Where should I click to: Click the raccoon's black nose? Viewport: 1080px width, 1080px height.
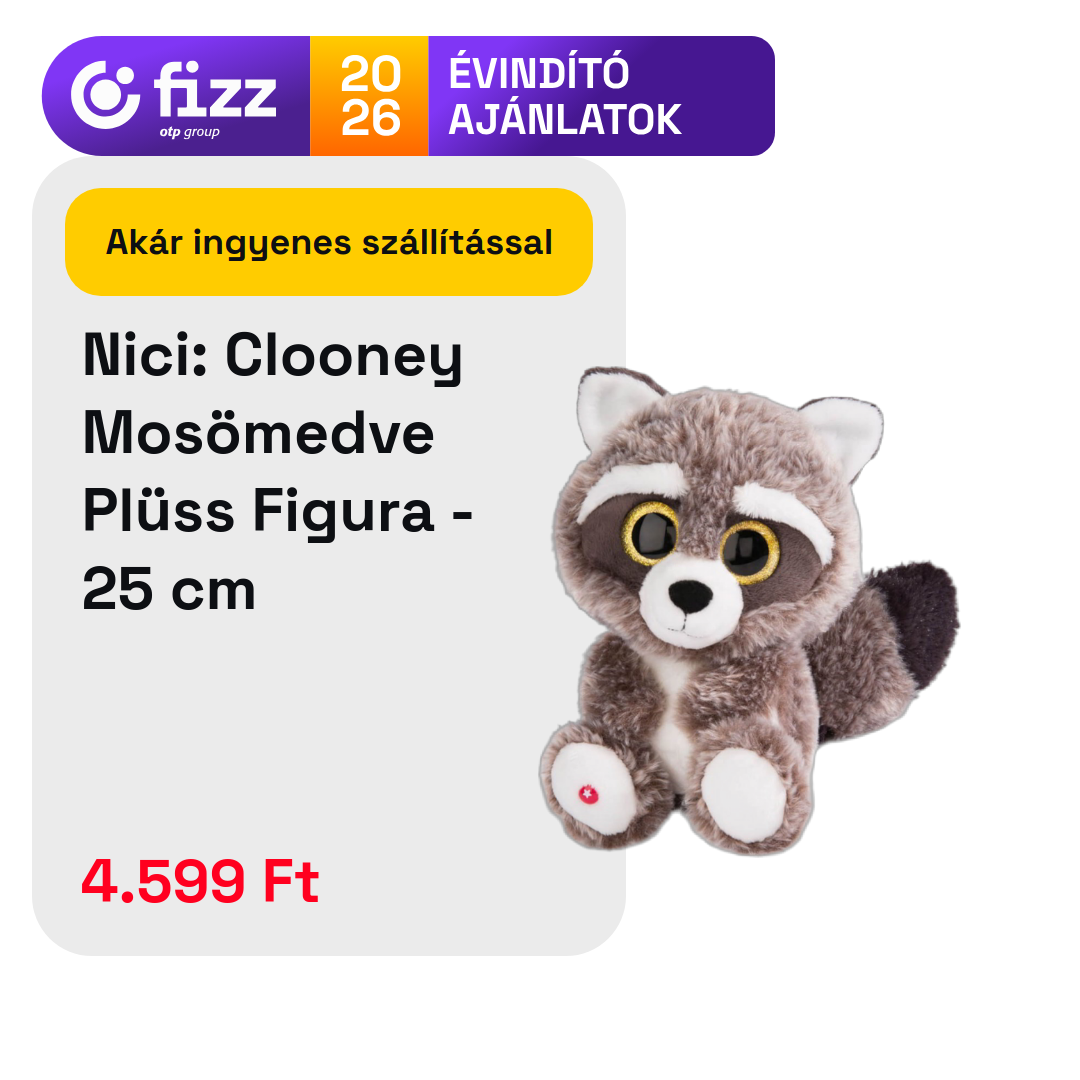689,595
